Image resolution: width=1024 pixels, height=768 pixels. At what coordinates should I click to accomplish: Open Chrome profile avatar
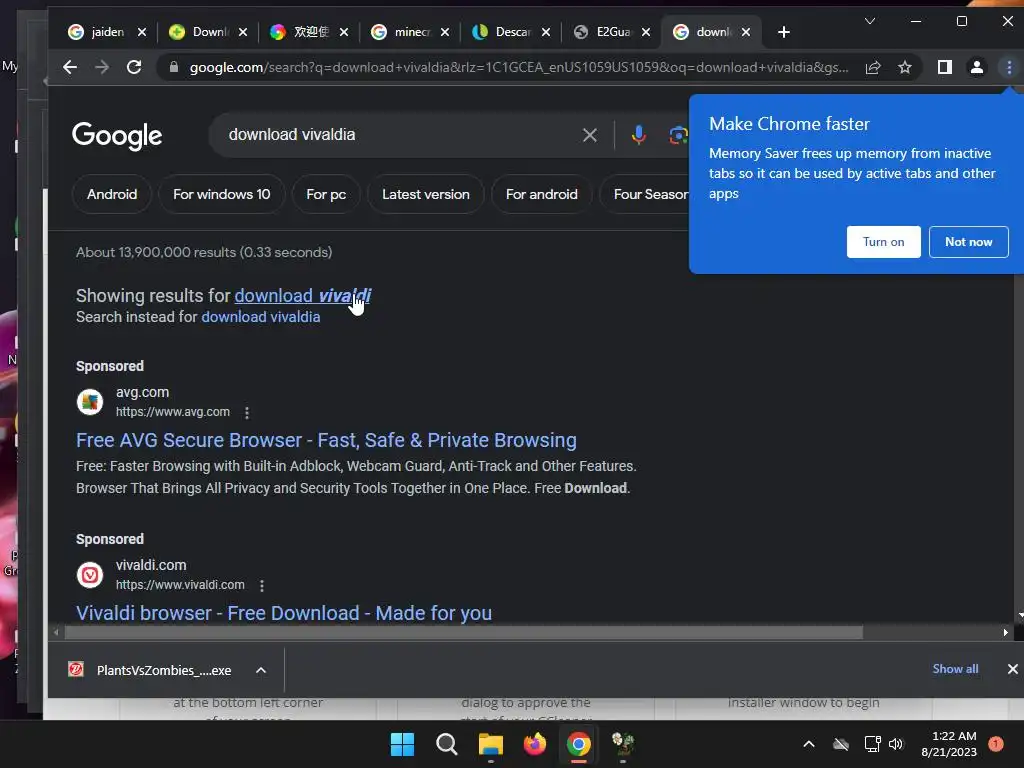977,67
